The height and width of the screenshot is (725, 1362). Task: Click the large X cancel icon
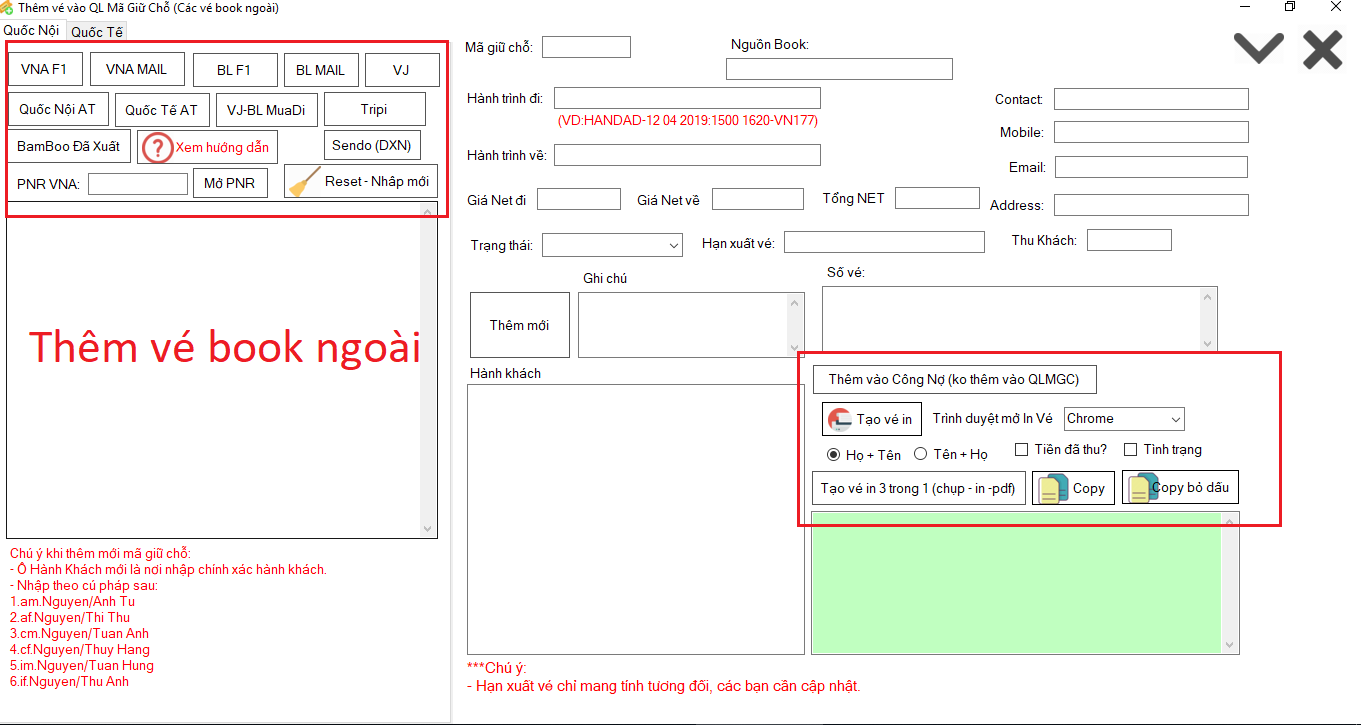(x=1322, y=49)
